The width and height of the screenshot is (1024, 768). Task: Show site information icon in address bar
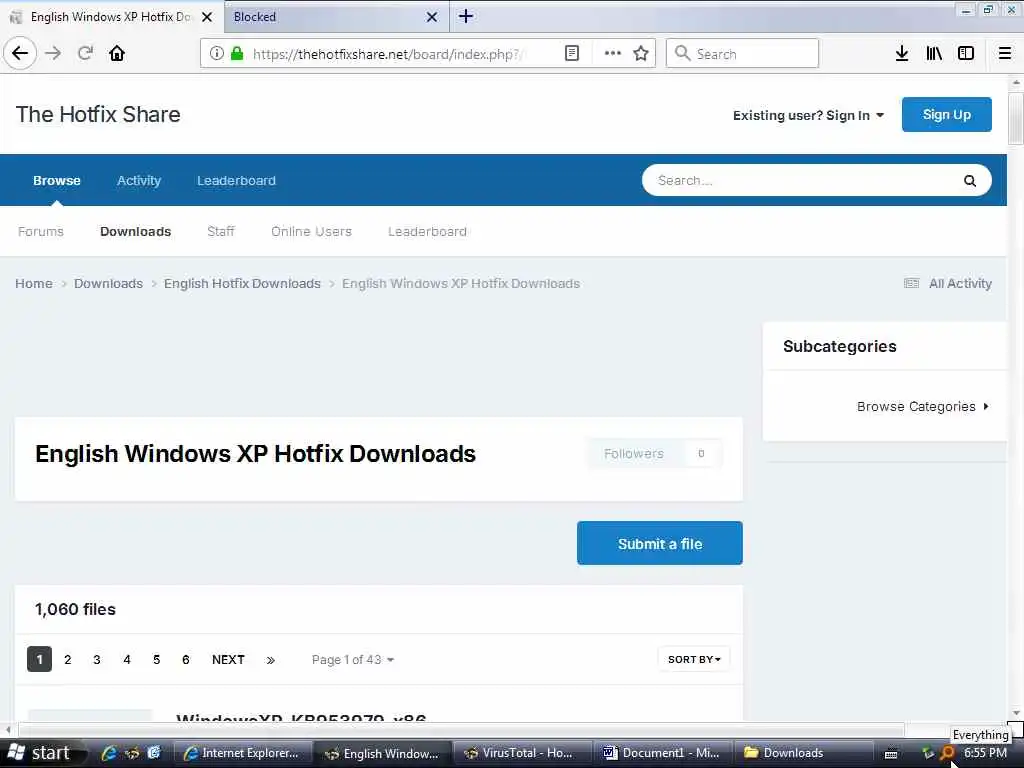coord(217,53)
